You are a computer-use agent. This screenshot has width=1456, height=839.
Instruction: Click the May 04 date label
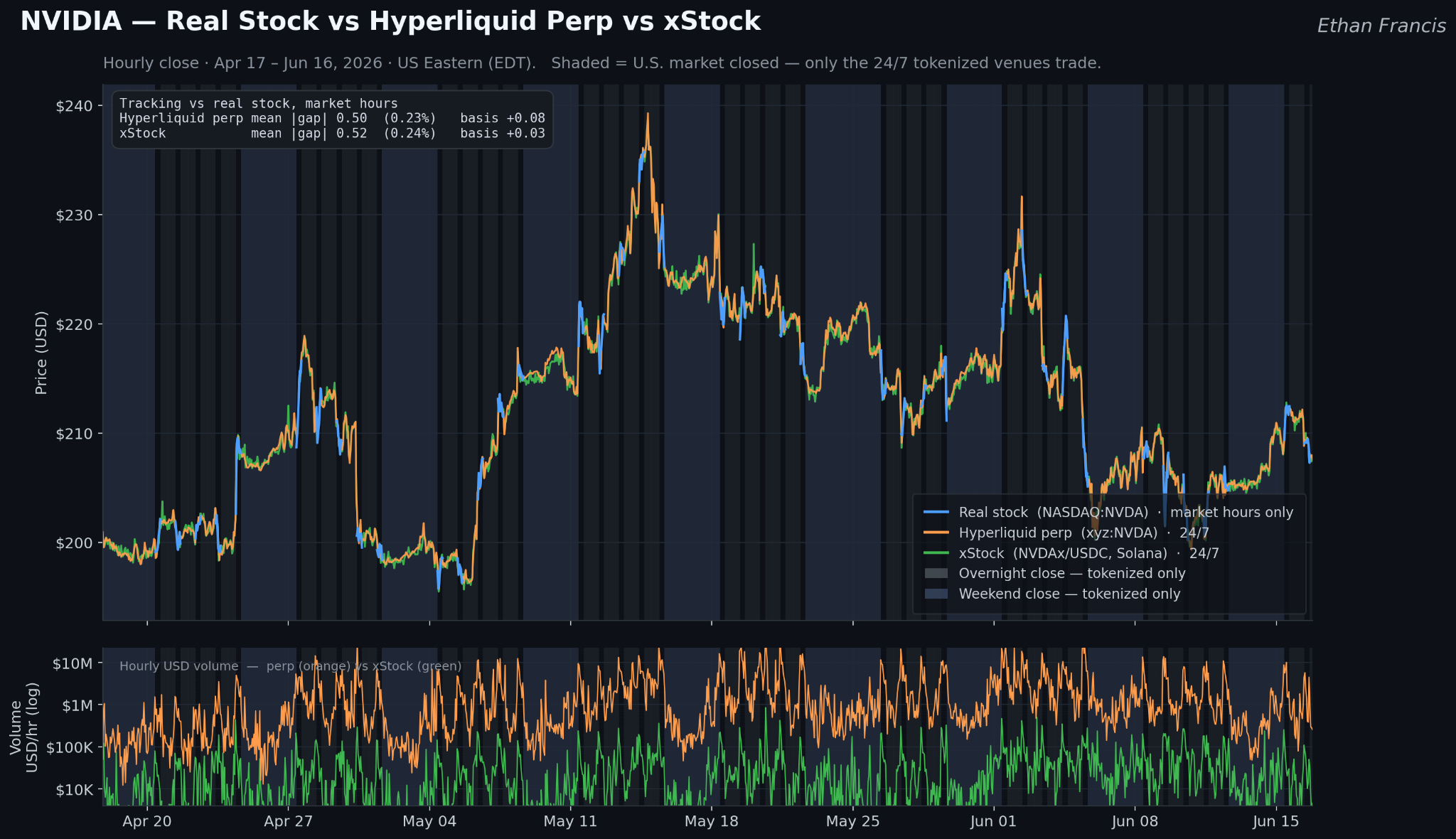pos(429,821)
